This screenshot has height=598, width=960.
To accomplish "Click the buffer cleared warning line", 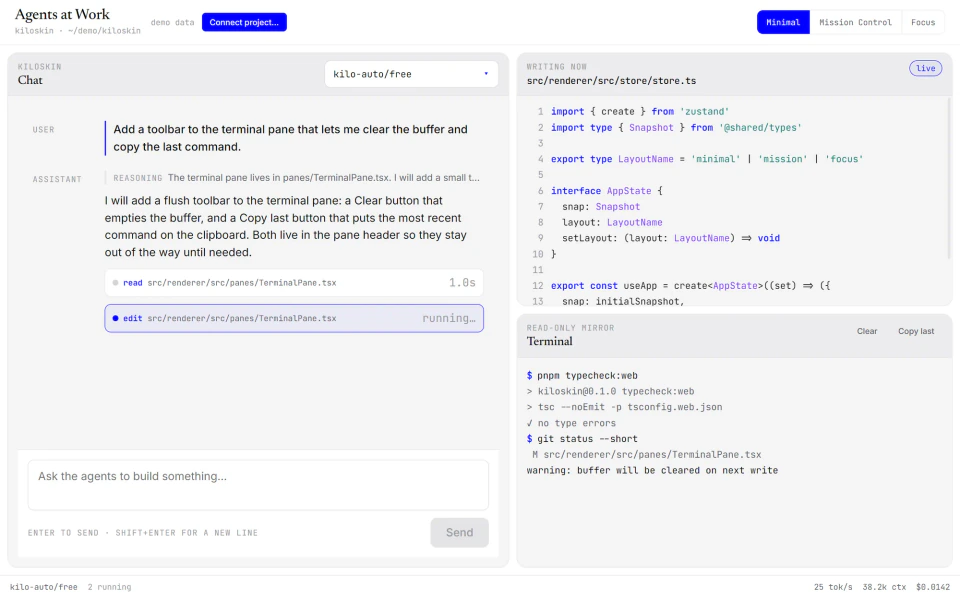I will click(652, 471).
